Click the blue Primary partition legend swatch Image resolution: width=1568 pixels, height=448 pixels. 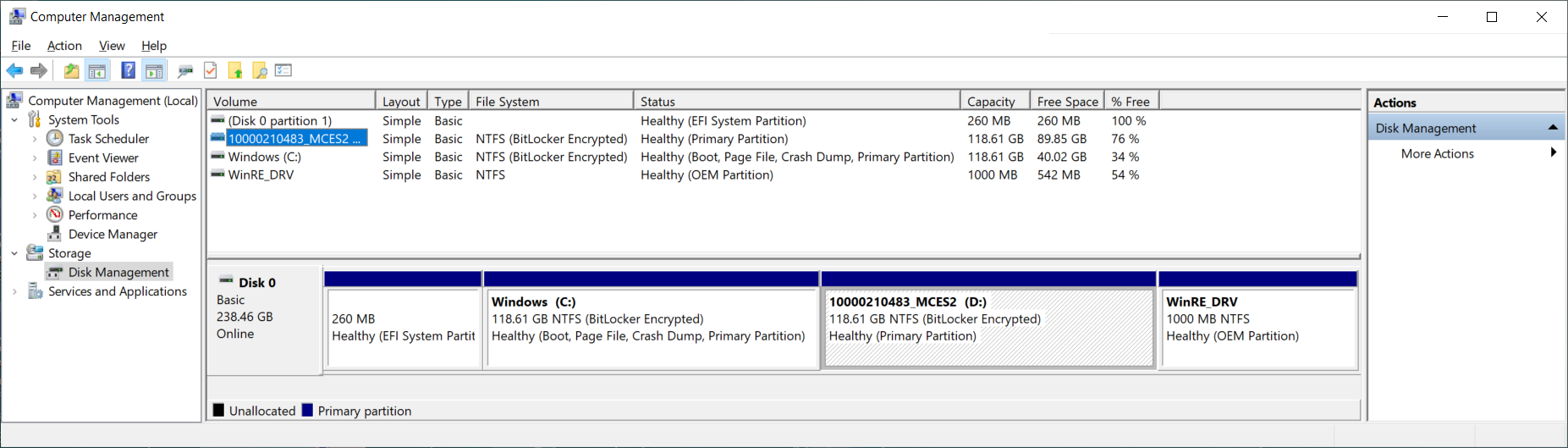point(307,410)
